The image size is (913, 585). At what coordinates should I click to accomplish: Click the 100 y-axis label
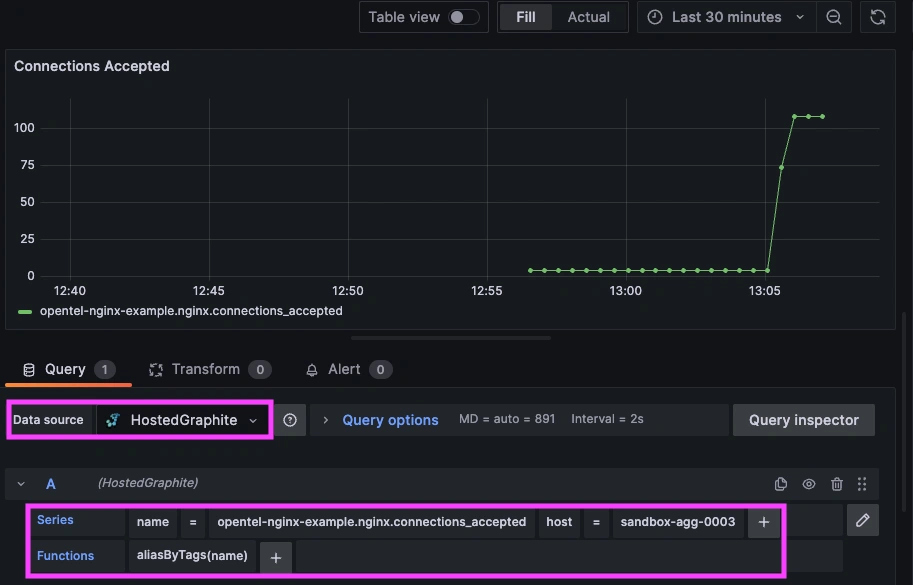click(24, 127)
